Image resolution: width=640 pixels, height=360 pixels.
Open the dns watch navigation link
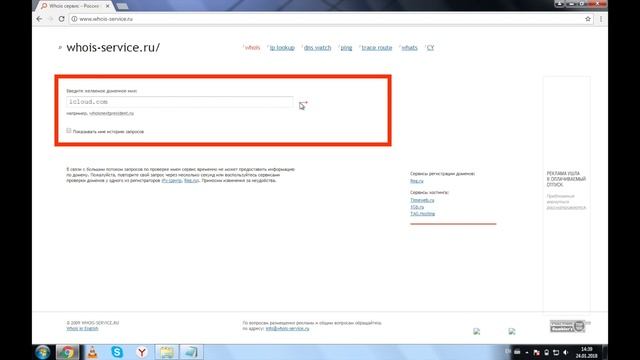(x=318, y=48)
